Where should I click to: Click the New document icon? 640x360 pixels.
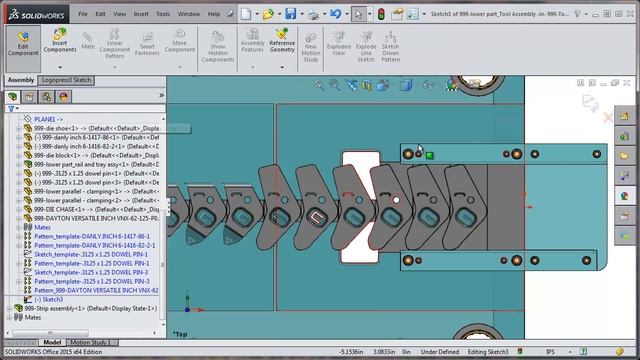point(246,14)
